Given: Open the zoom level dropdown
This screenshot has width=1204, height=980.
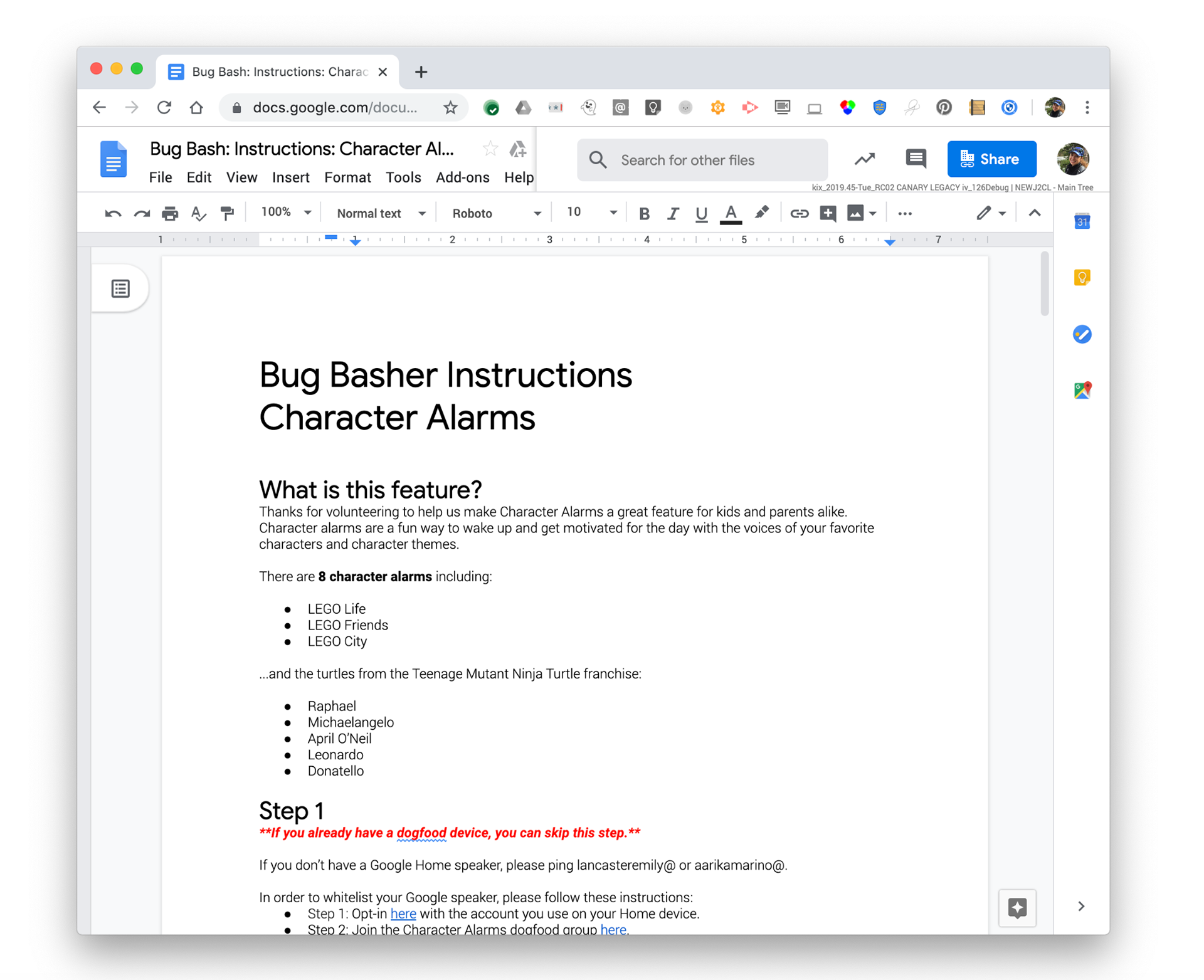Looking at the screenshot, I should coord(286,213).
